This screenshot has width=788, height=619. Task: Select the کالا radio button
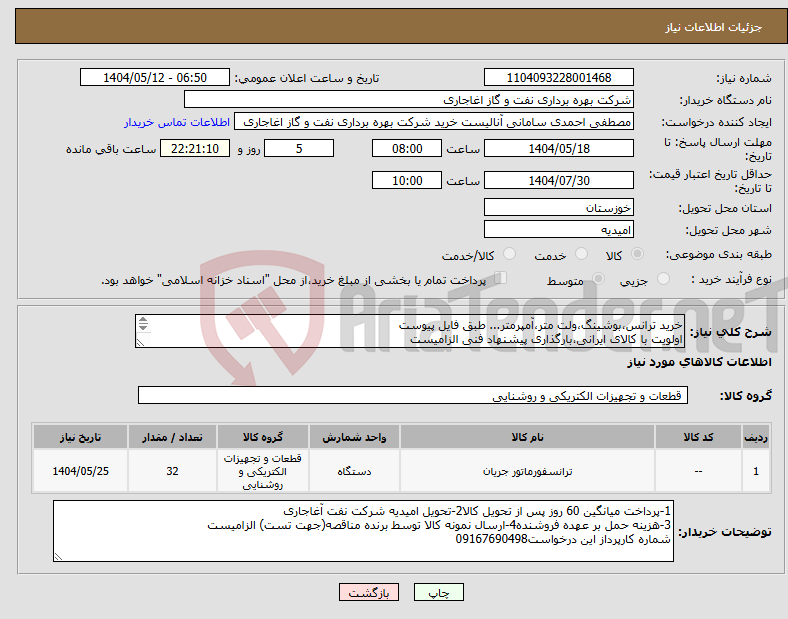pyautogui.click(x=637, y=254)
